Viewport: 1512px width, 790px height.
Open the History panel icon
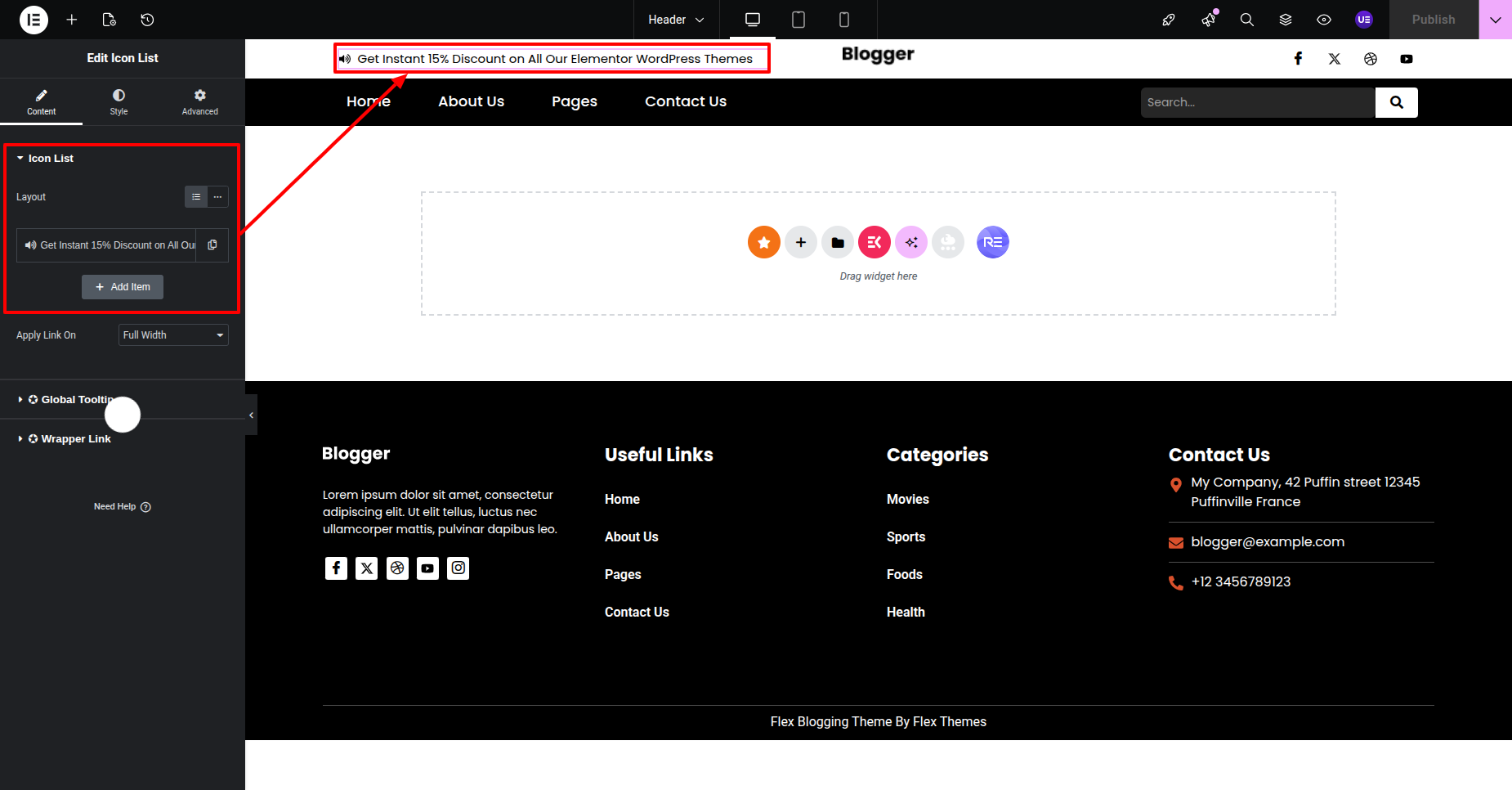tap(147, 20)
